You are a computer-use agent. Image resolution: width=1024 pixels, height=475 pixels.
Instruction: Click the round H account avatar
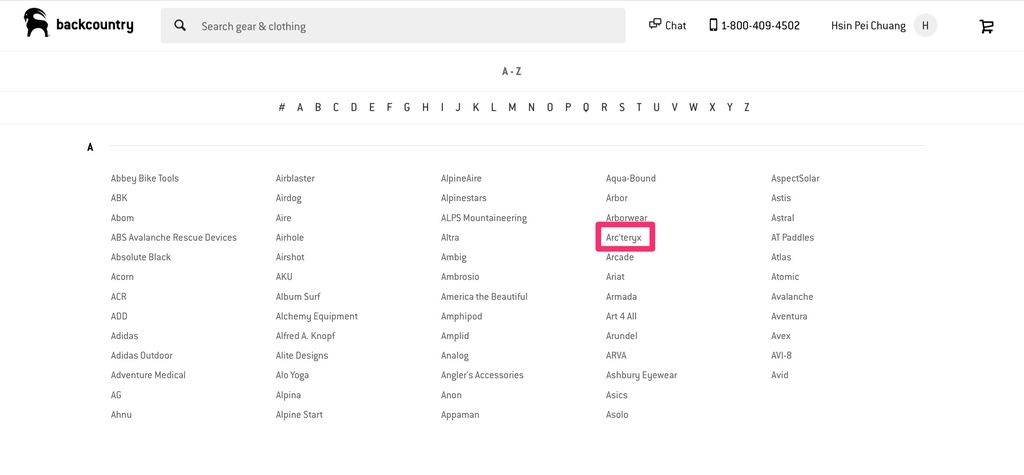925,26
